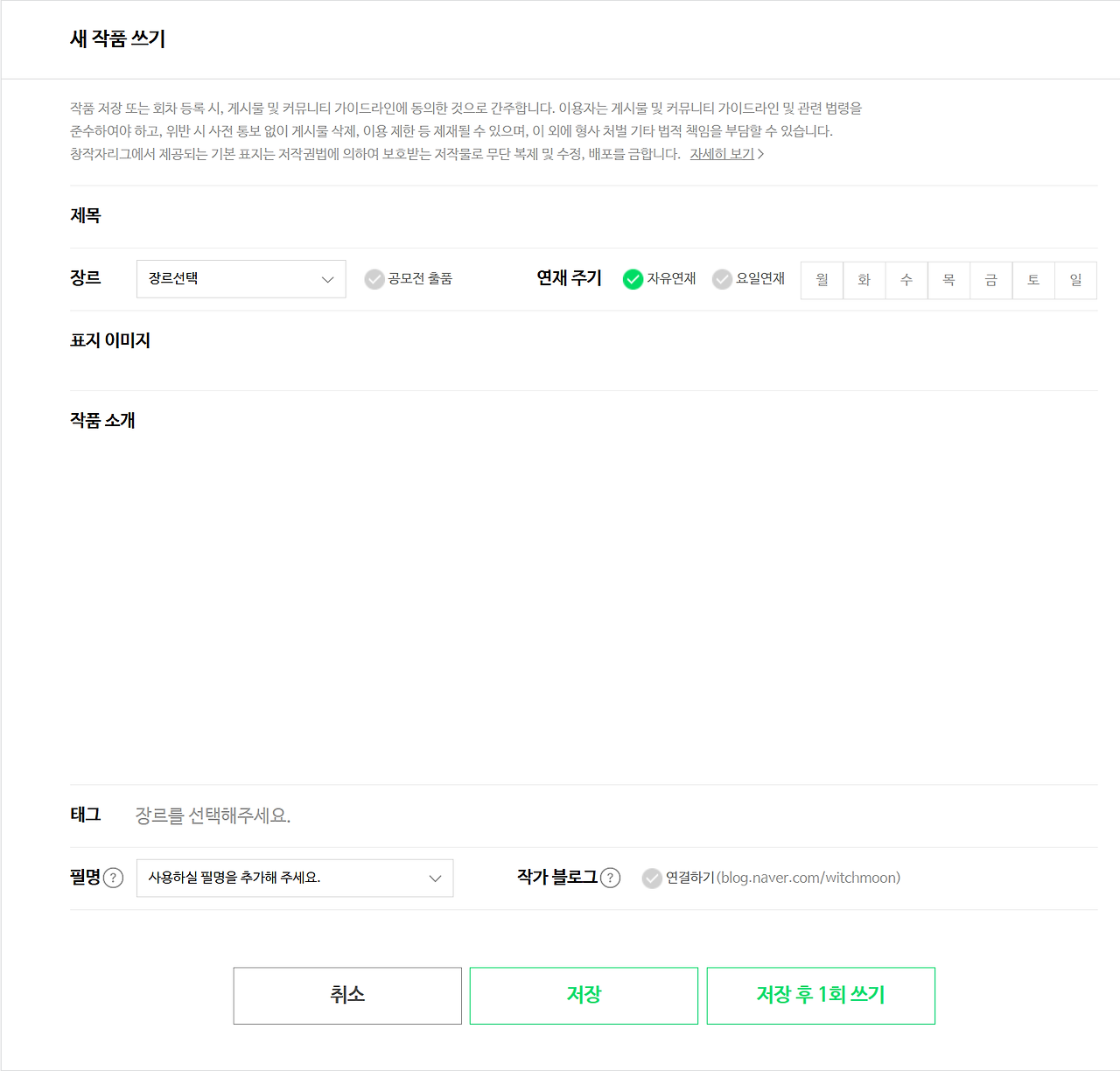This screenshot has height=1071, width=1120.
Task: Click the 취소 button
Action: [347, 996]
